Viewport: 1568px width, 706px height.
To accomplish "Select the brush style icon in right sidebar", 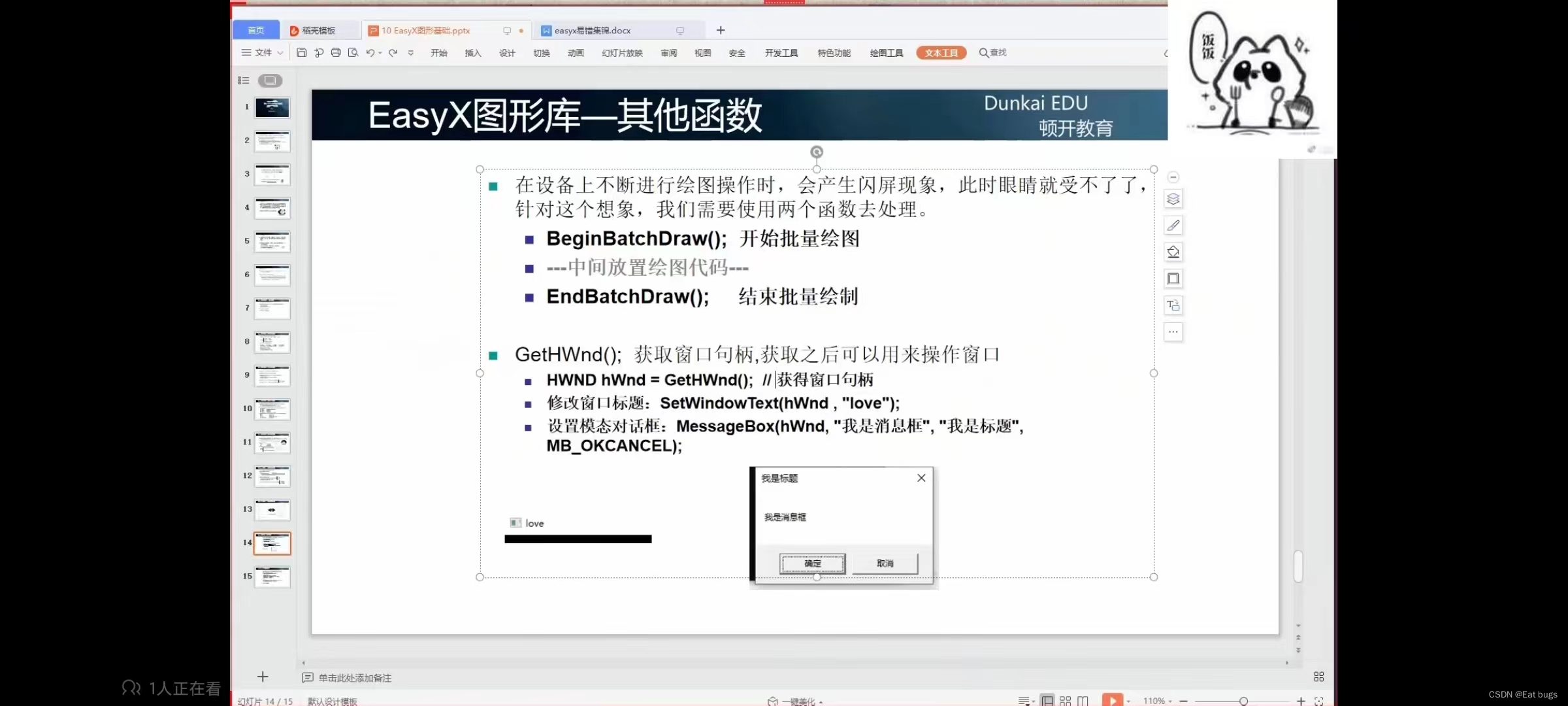I will [1173, 226].
